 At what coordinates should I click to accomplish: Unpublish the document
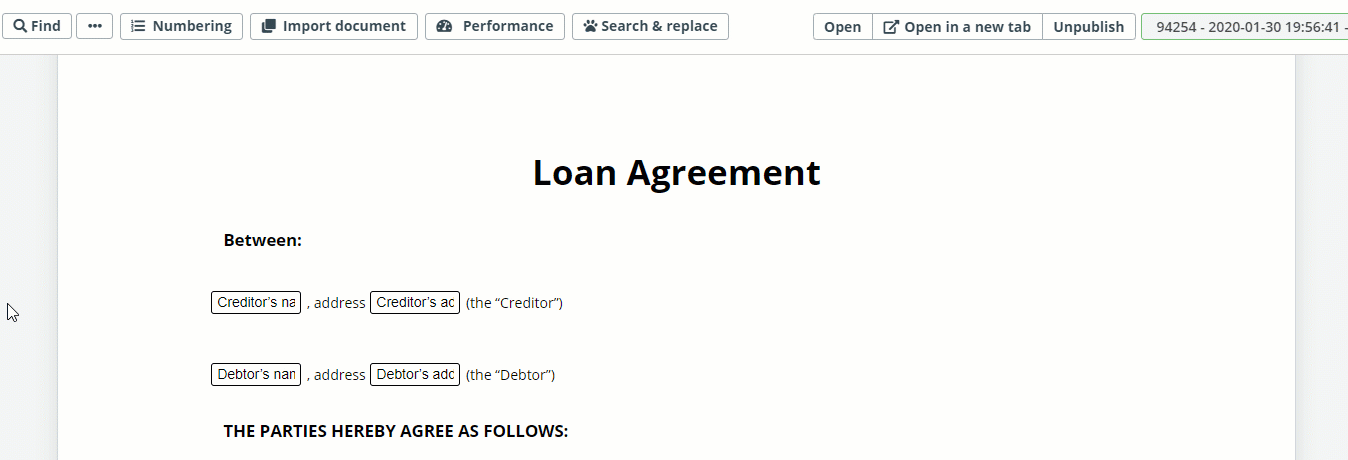tap(1089, 27)
